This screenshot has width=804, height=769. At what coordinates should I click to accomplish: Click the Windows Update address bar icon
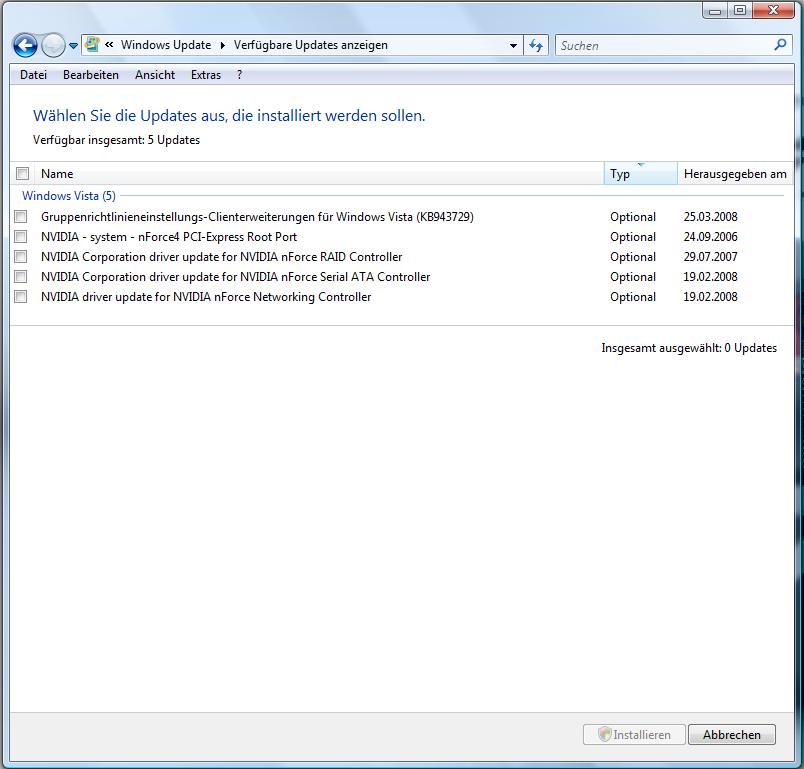click(x=92, y=45)
